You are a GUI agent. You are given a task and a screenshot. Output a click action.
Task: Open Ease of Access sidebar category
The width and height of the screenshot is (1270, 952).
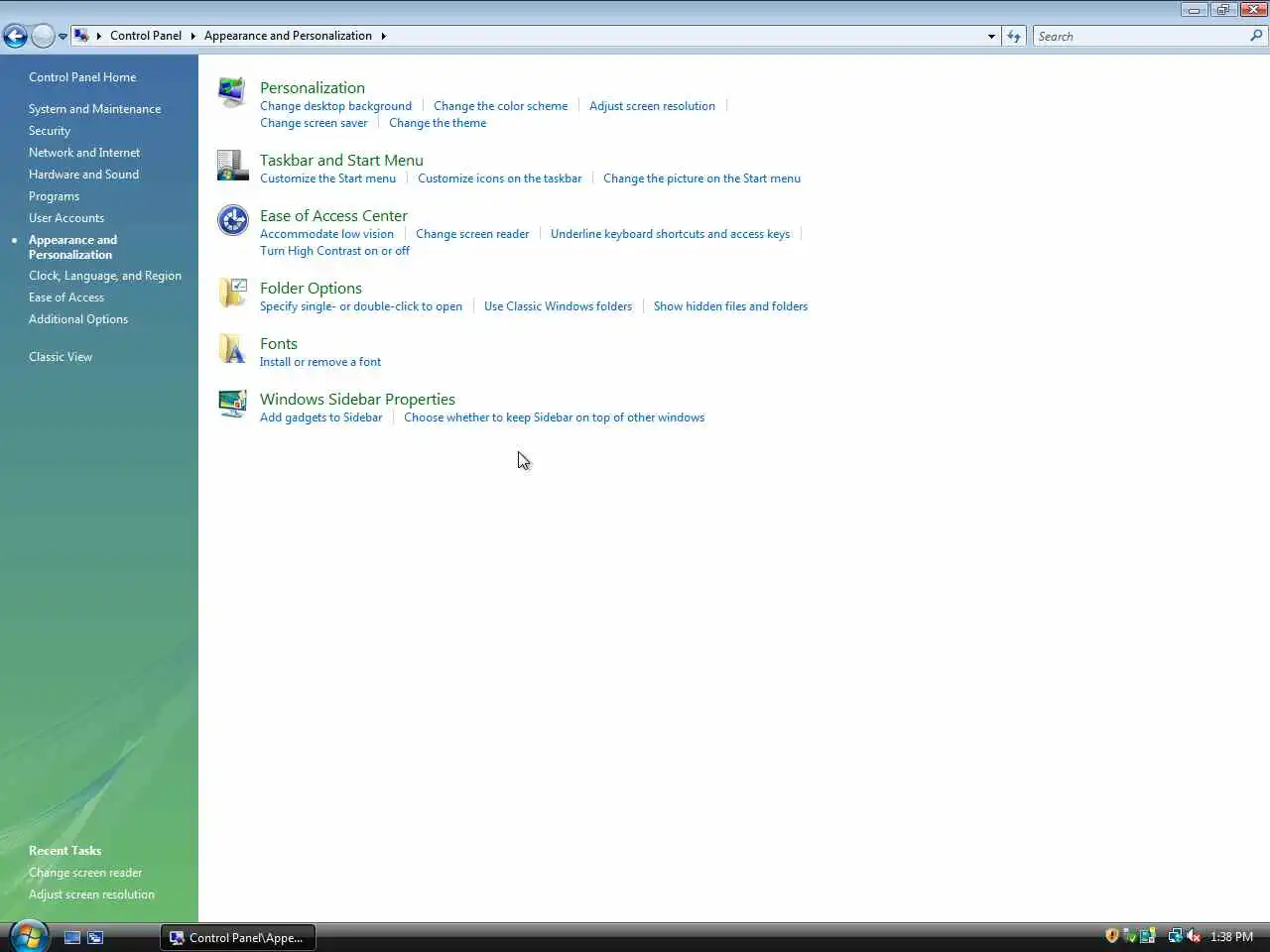[x=66, y=297]
